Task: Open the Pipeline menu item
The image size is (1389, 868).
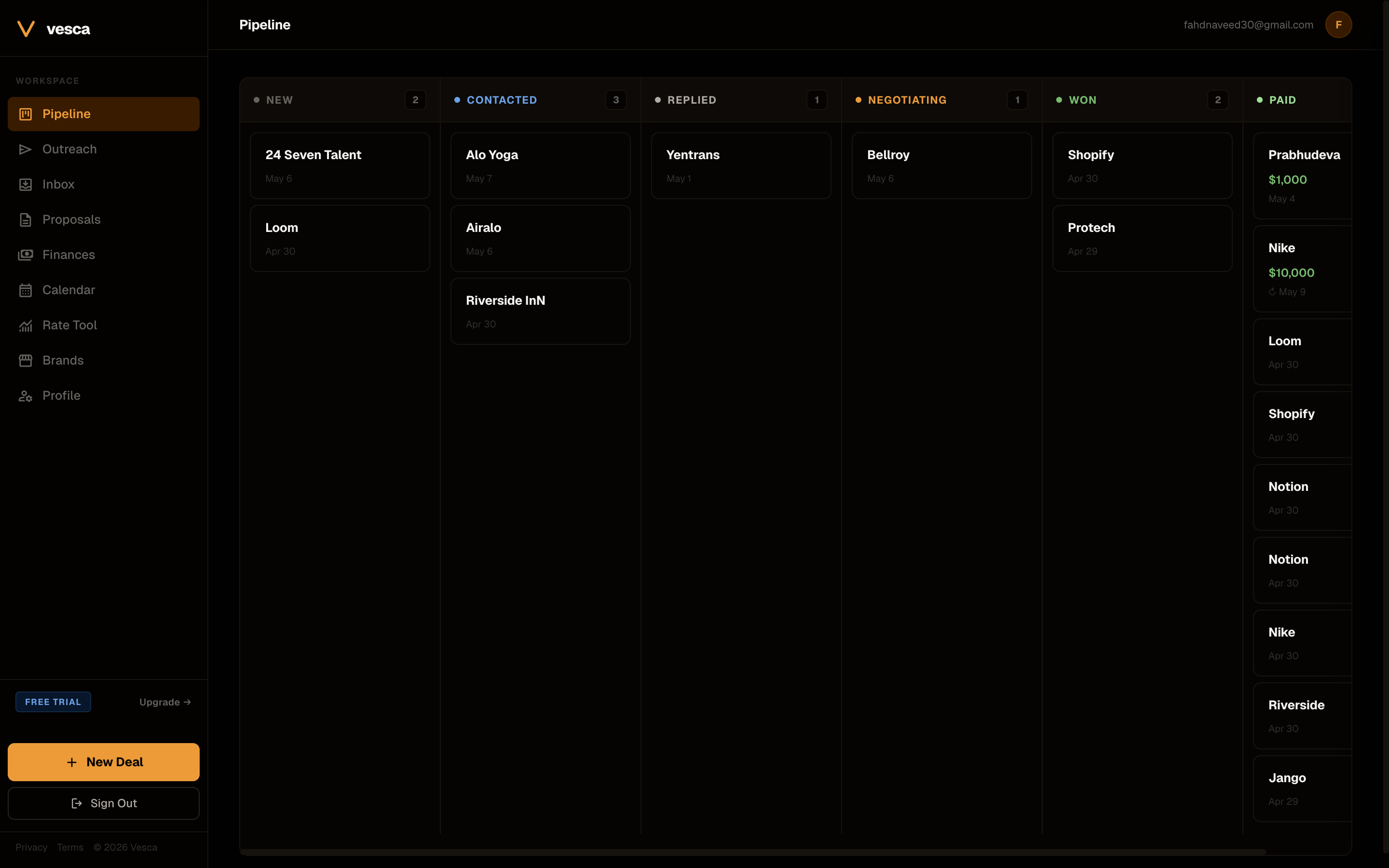Action: pyautogui.click(x=103, y=114)
